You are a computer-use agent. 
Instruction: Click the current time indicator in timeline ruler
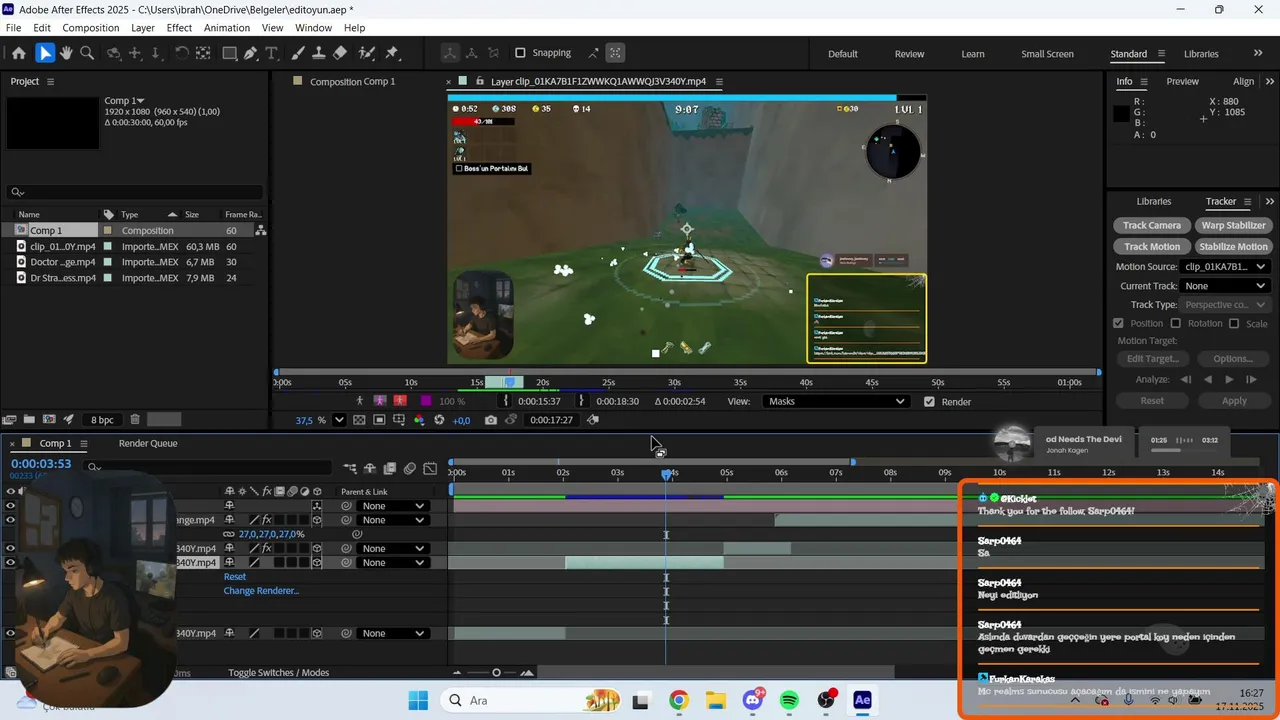coord(666,474)
